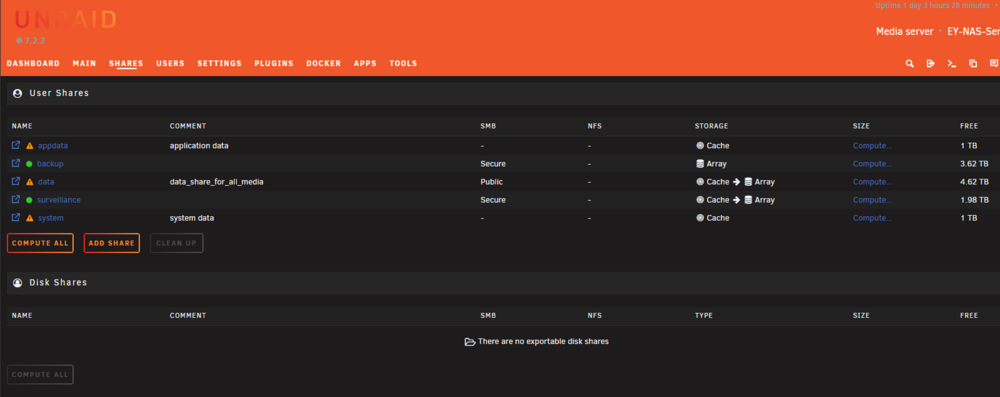This screenshot has width=1000, height=397.
Task: Open the Plugins menu
Action: [274, 64]
